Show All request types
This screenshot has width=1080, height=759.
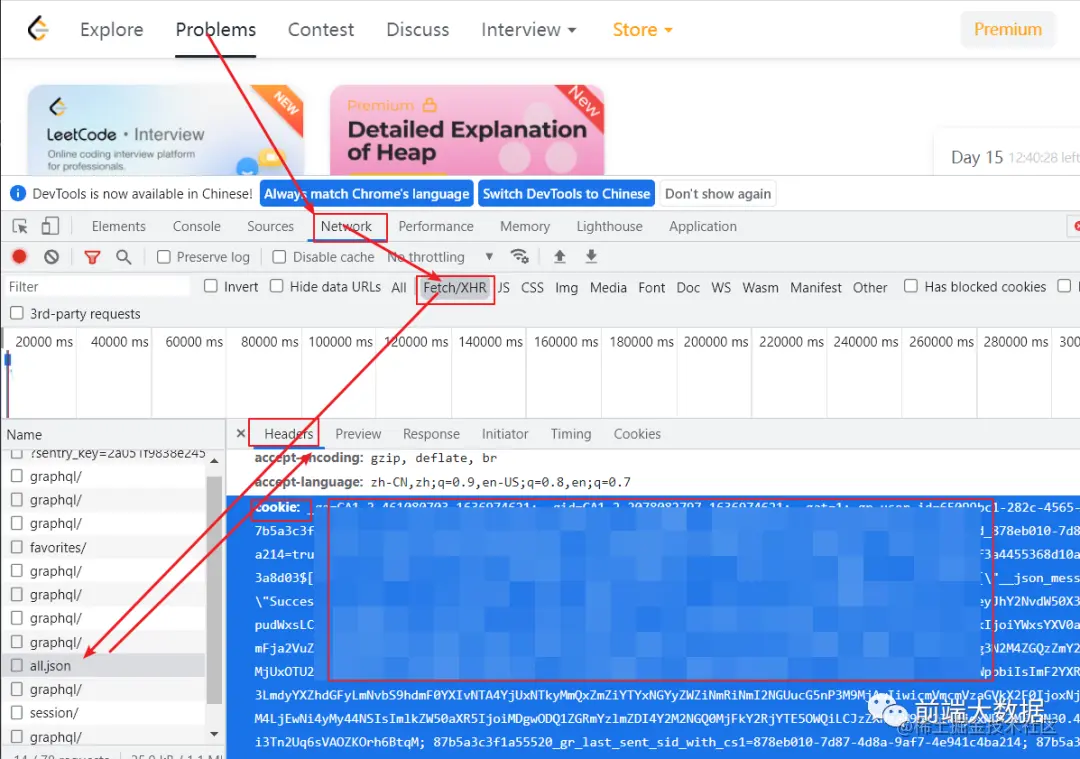[x=399, y=287]
